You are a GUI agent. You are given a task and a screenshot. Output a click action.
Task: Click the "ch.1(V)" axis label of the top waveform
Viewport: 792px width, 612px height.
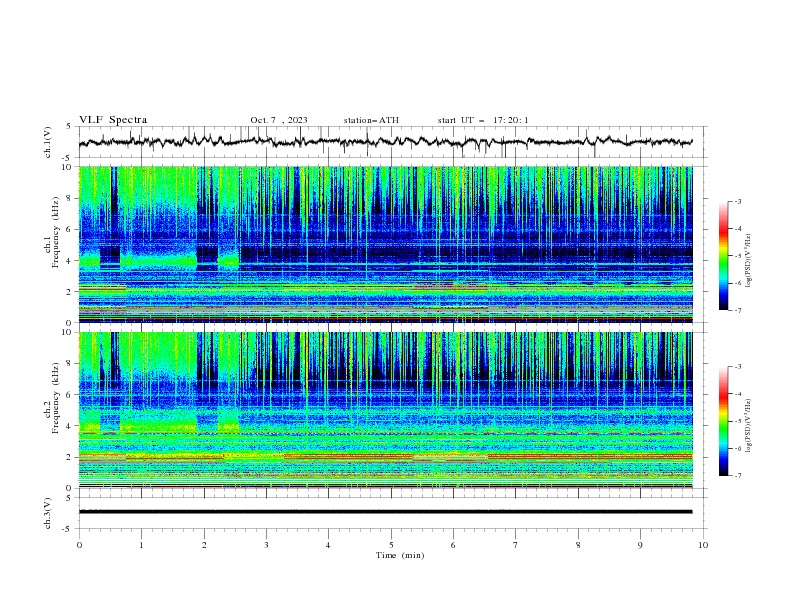click(48, 142)
